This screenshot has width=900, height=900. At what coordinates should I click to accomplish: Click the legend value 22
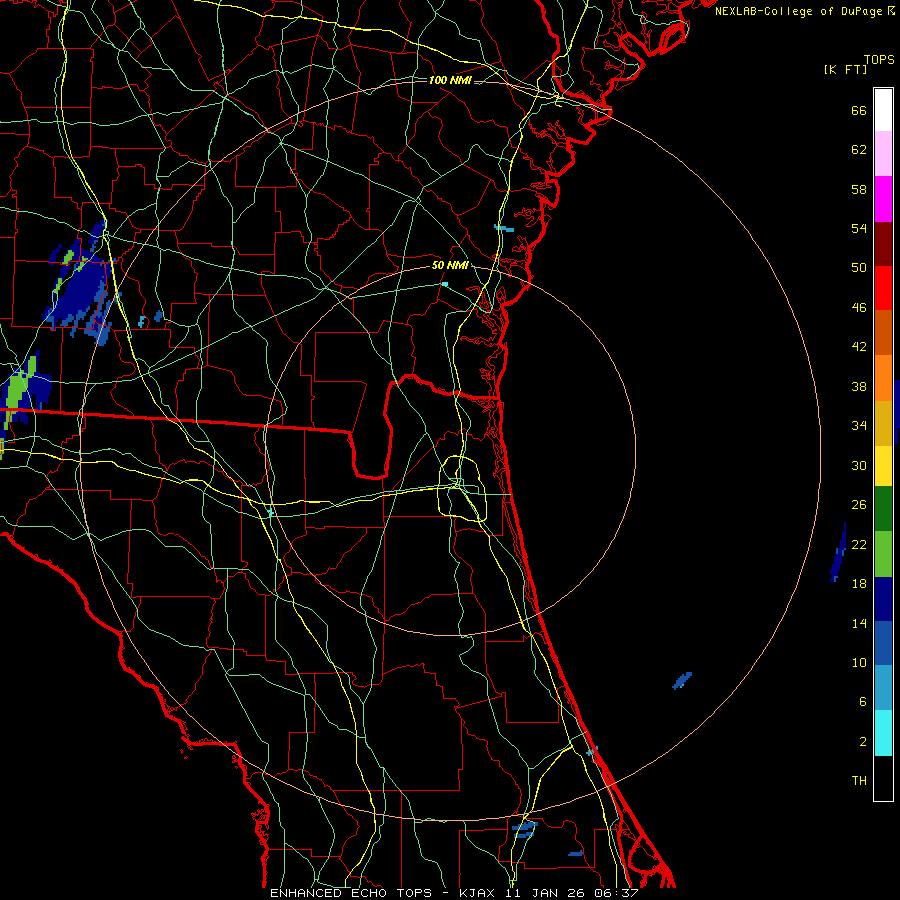coord(859,545)
